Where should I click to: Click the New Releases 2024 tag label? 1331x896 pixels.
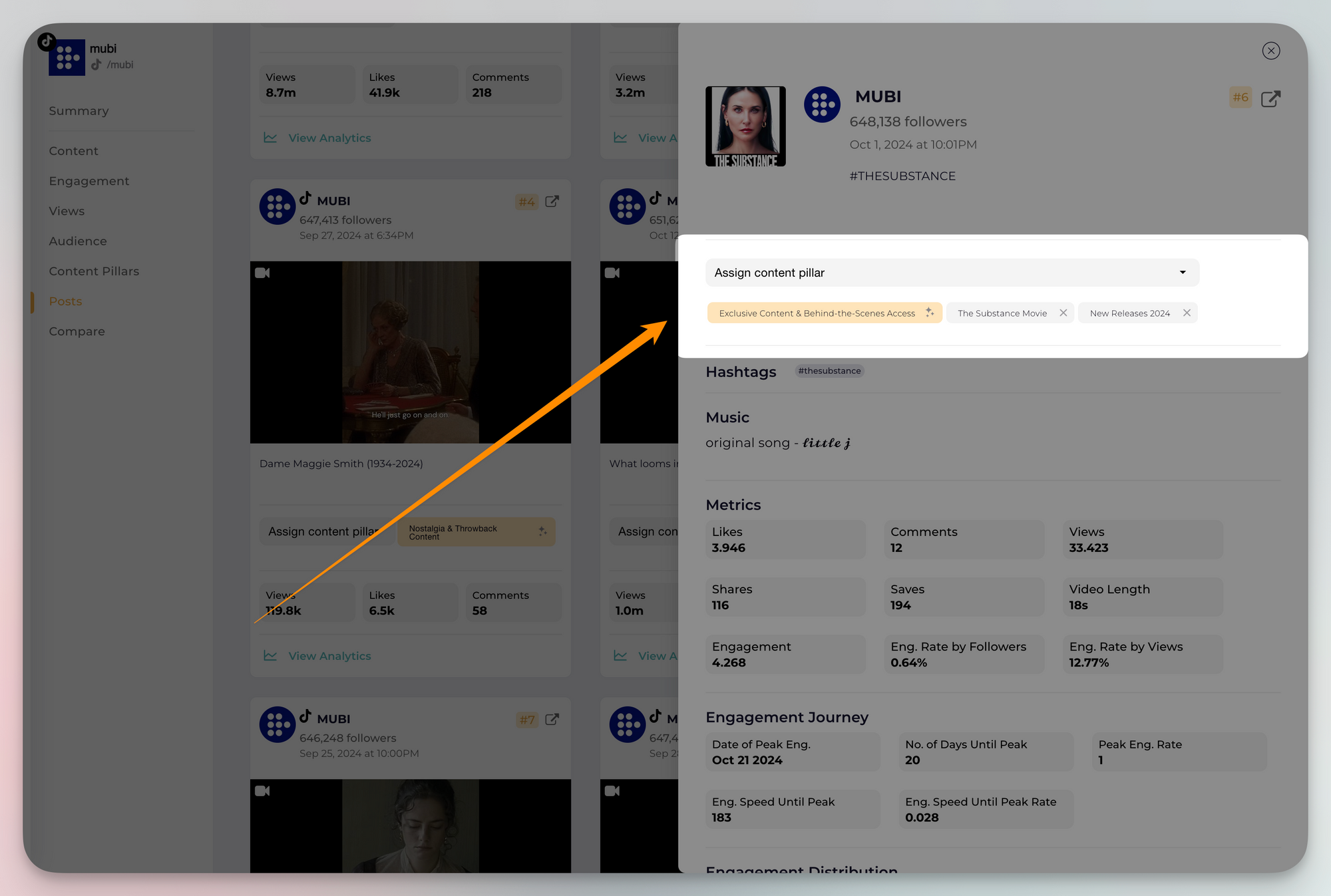pyautogui.click(x=1129, y=313)
